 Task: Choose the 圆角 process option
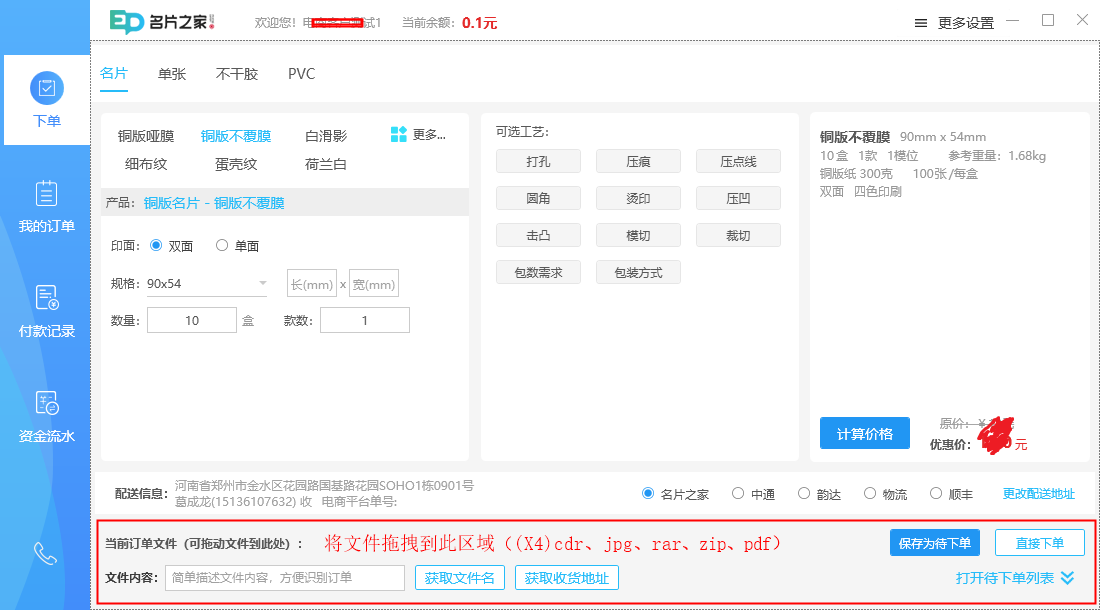click(x=538, y=198)
